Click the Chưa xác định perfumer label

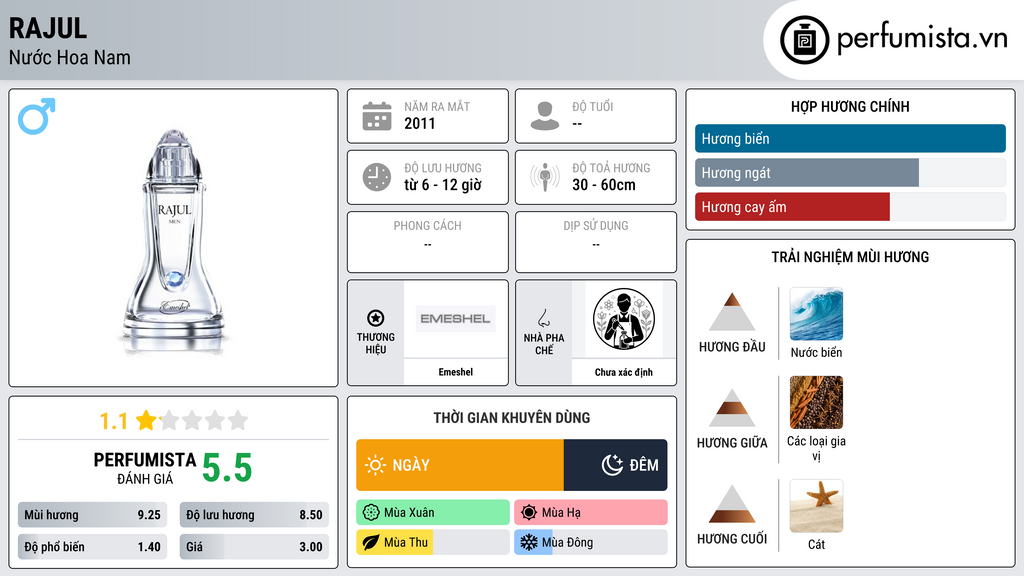624,372
